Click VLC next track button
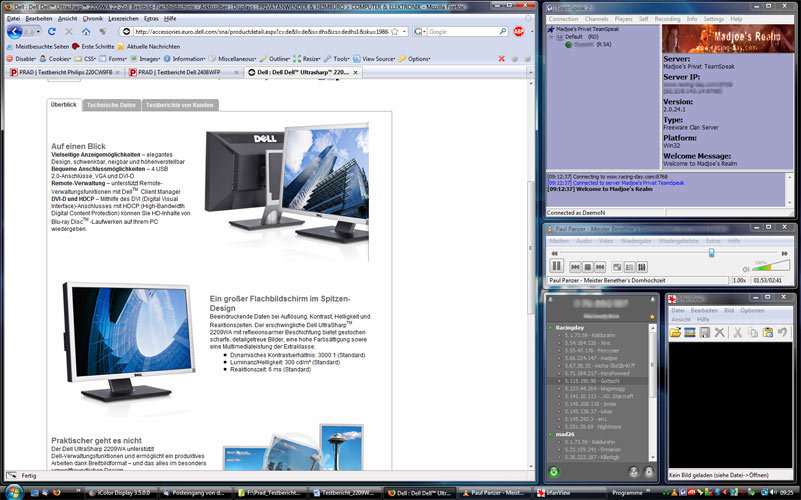 tap(600, 267)
